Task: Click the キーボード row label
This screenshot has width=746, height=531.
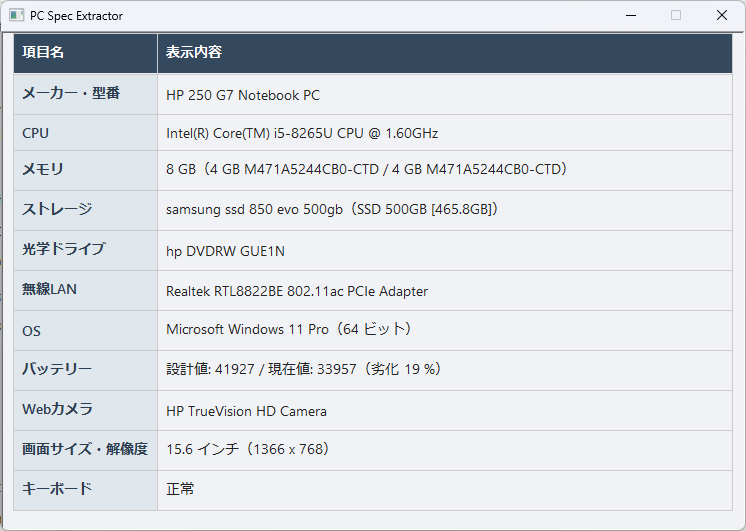Action: (x=57, y=489)
